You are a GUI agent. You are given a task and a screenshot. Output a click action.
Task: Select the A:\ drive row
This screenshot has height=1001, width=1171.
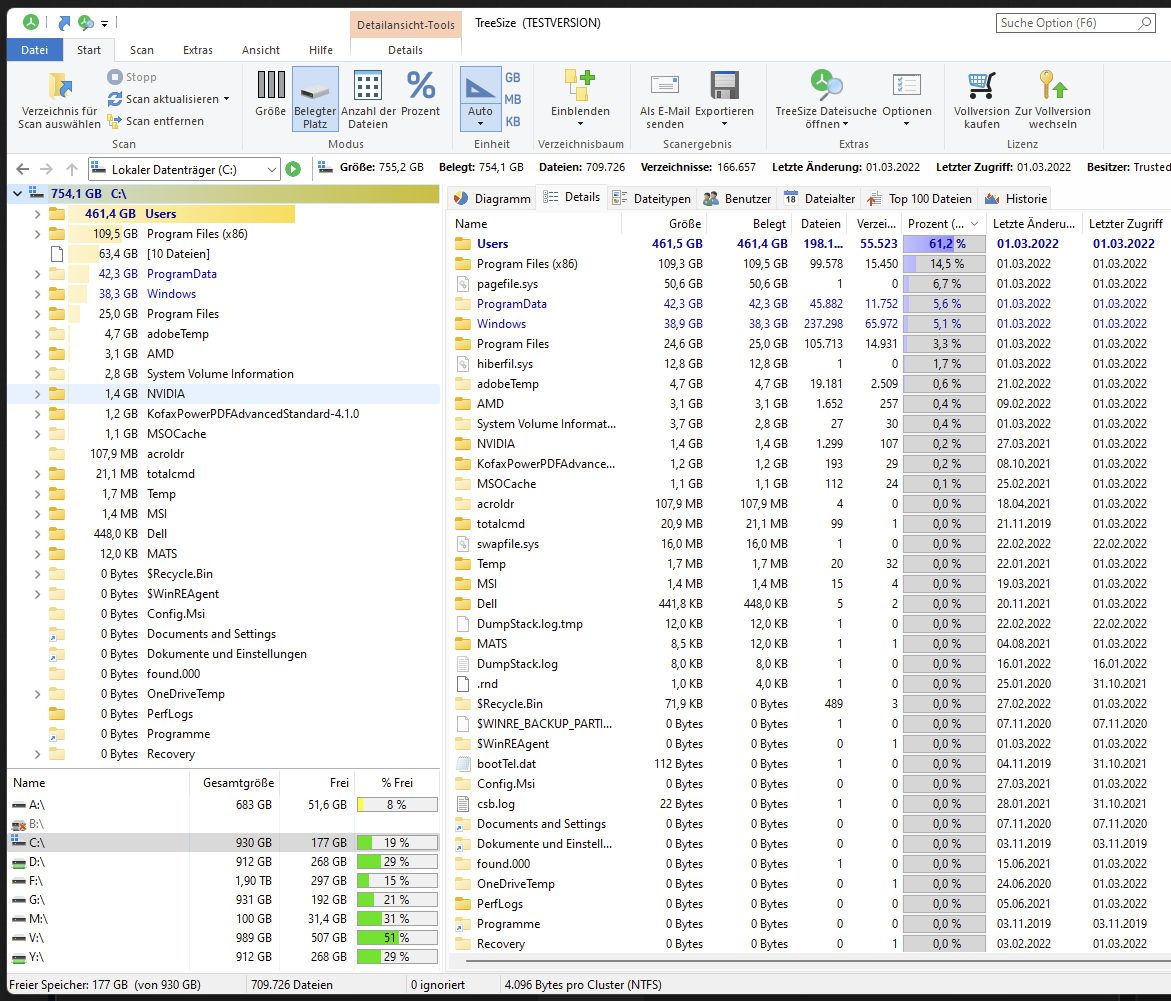224,805
